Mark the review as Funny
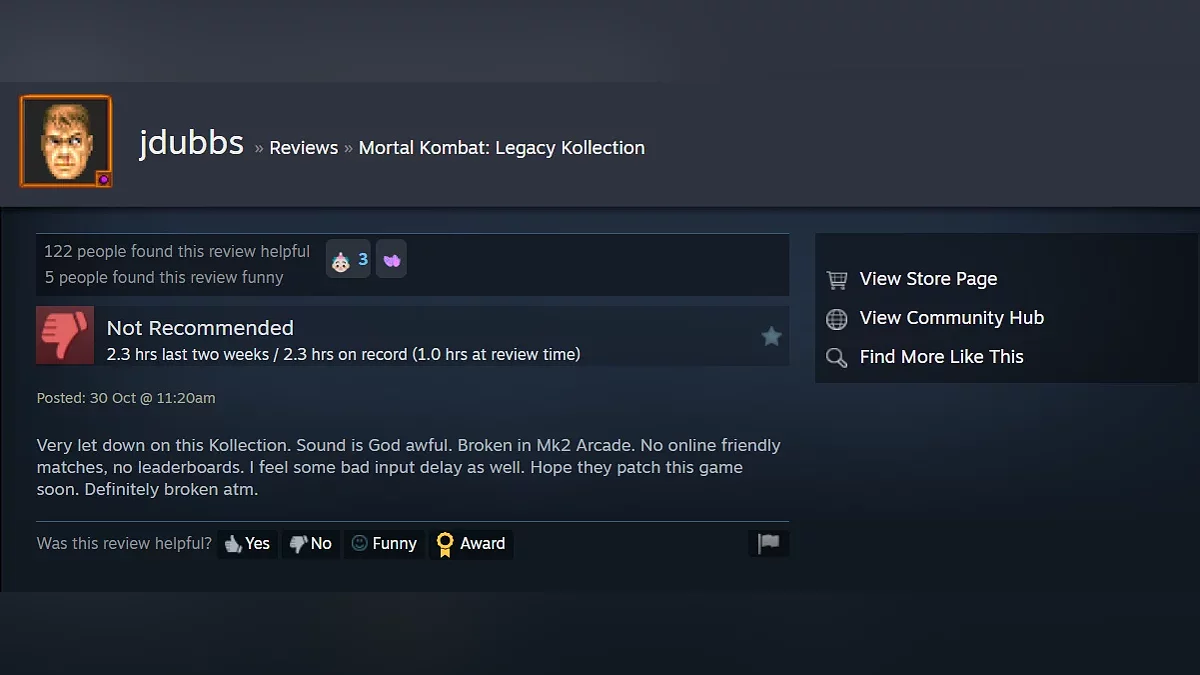This screenshot has width=1200, height=675. pos(384,544)
